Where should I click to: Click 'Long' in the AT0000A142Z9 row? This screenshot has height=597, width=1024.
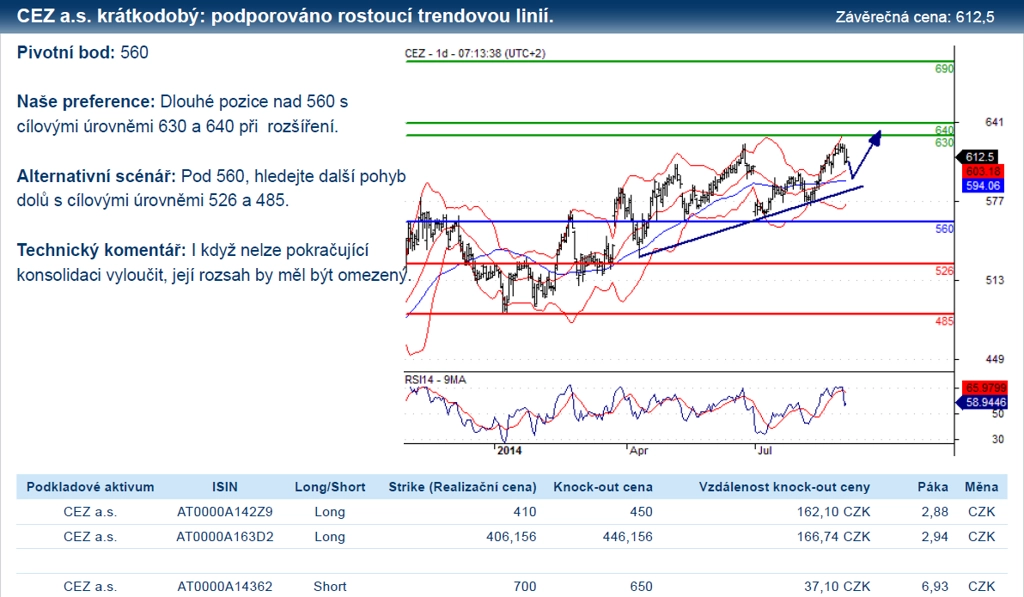point(330,511)
